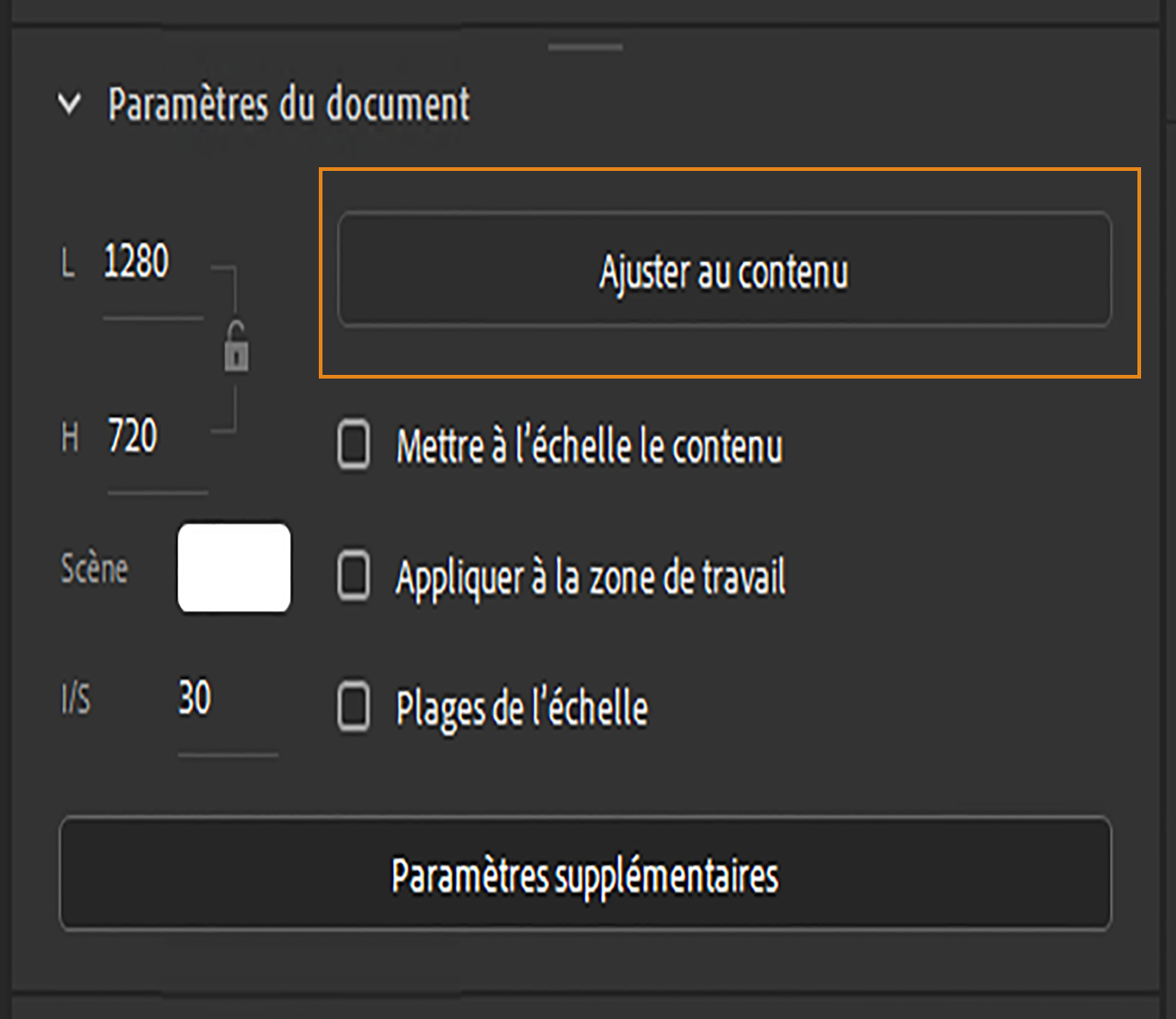1176x1019 pixels.
Task: Click the chevron next to Paramètres du document
Action: [67, 105]
